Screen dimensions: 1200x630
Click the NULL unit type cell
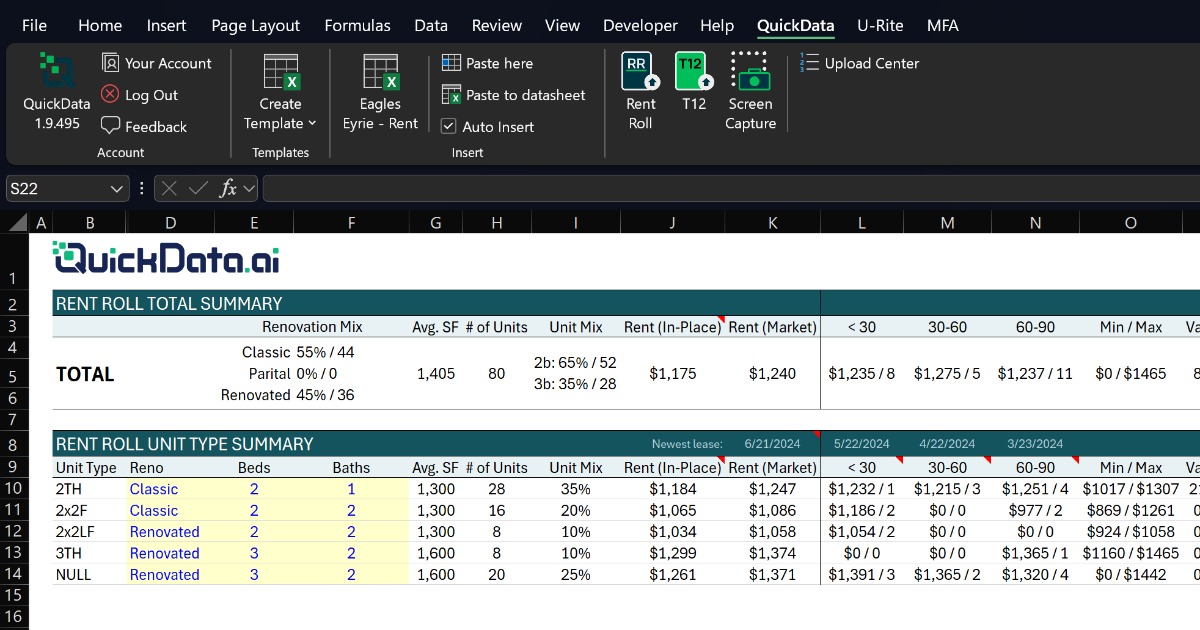74,575
